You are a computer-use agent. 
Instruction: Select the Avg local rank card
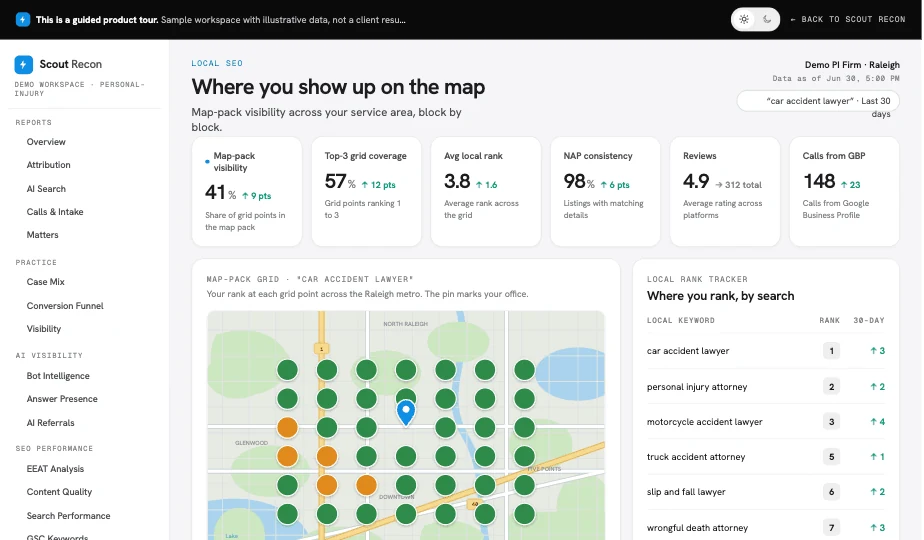486,192
